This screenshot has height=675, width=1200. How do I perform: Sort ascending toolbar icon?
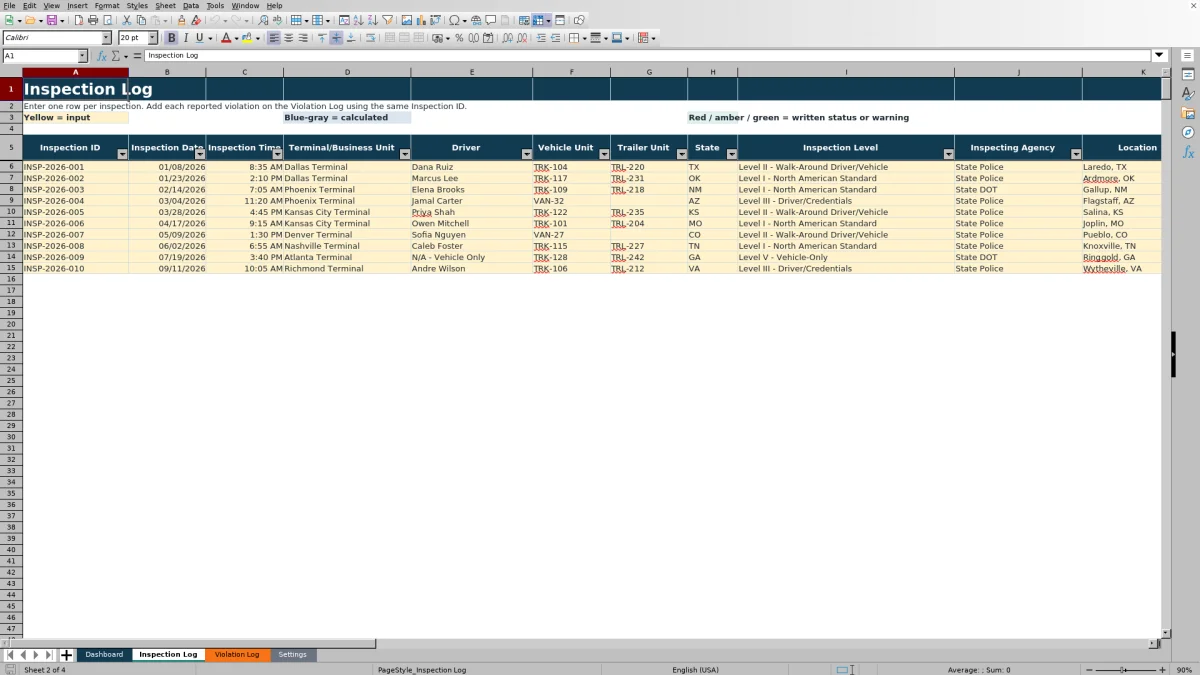358,20
